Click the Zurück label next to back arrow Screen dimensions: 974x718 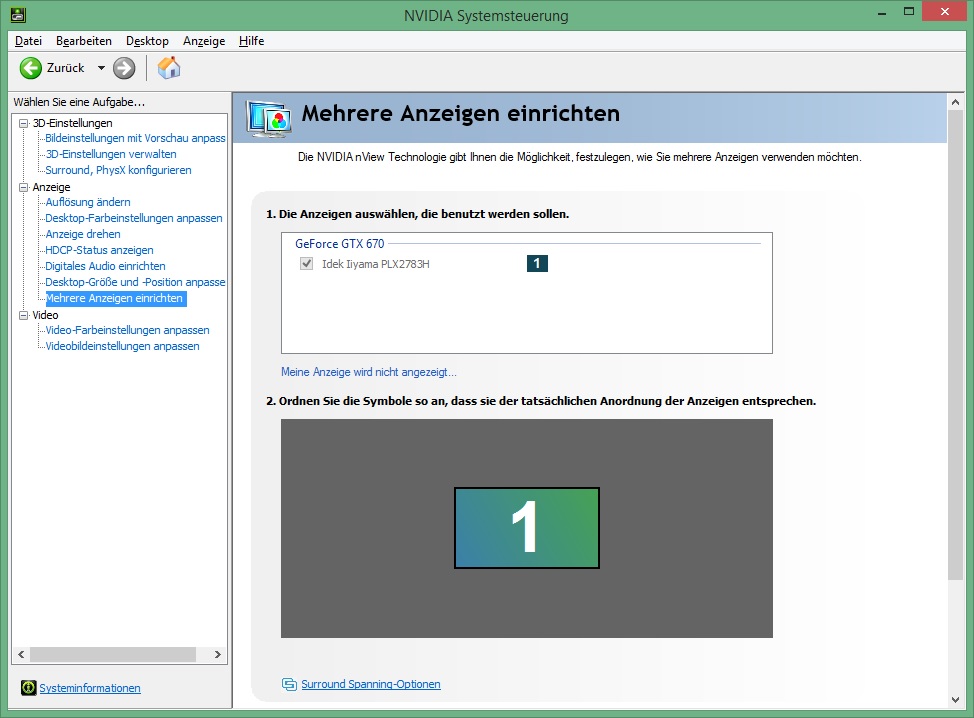(65, 68)
